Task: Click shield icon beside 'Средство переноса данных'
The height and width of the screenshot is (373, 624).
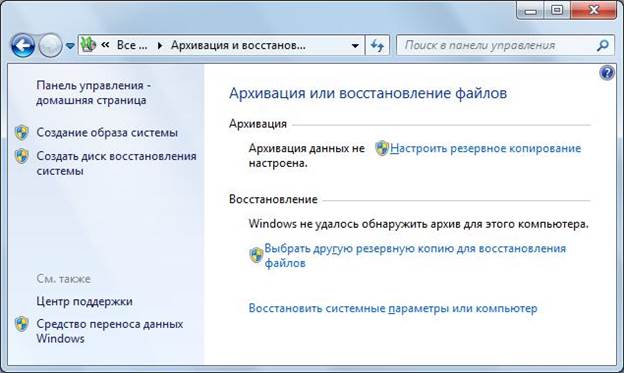Action: [x=22, y=324]
